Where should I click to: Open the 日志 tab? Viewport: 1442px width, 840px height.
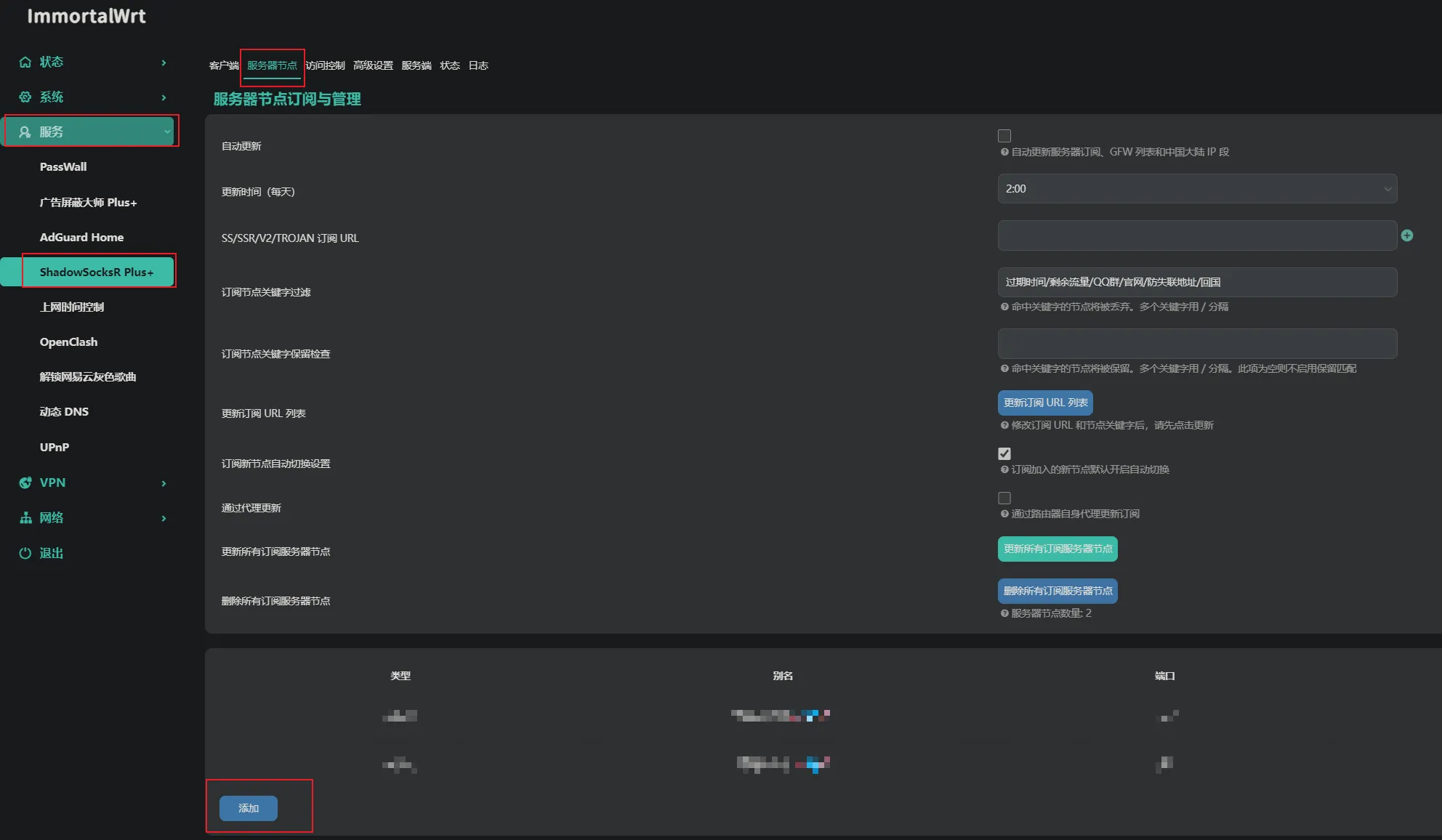coord(478,65)
